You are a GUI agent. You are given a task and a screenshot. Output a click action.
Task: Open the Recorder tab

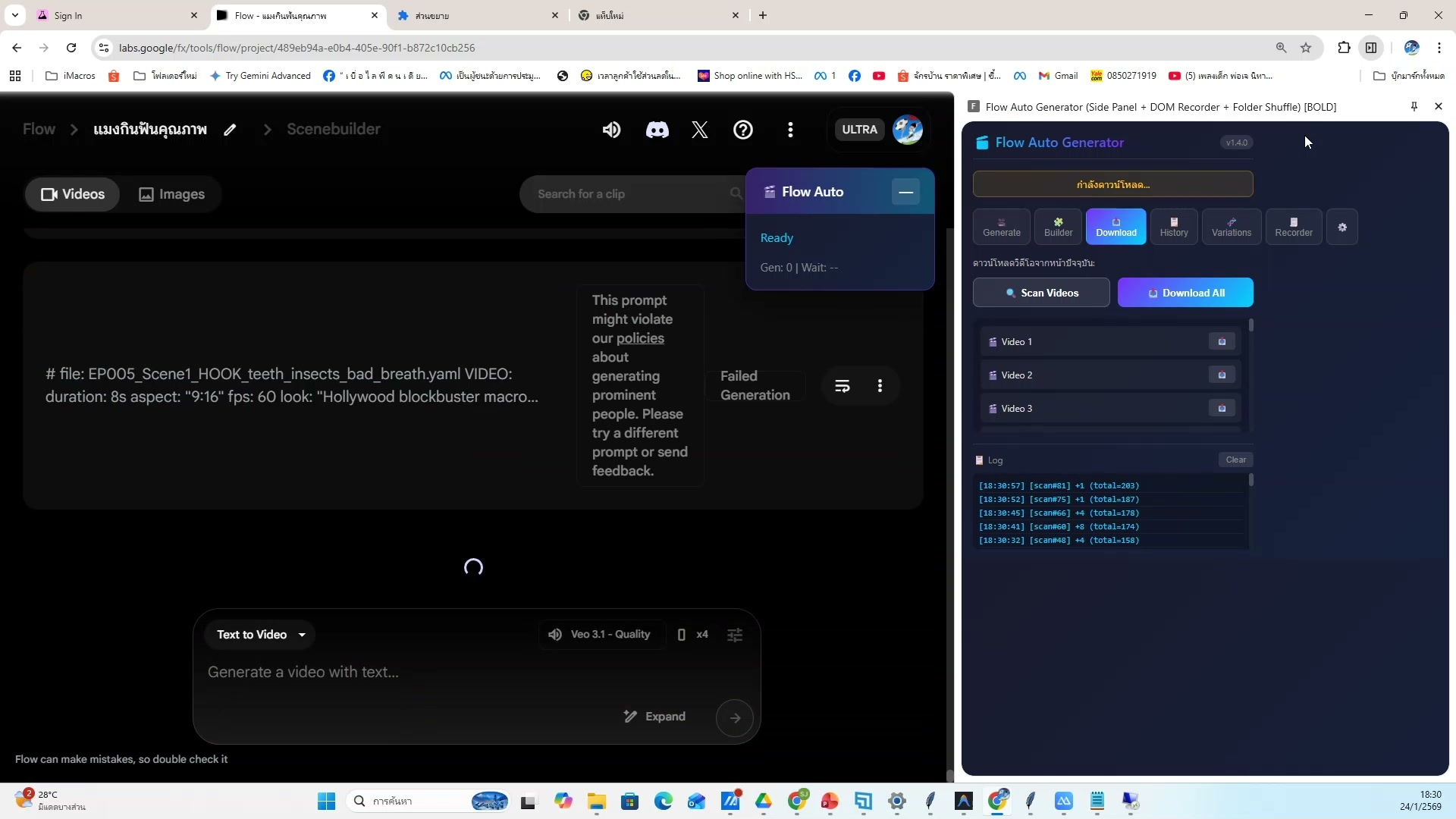click(1293, 227)
